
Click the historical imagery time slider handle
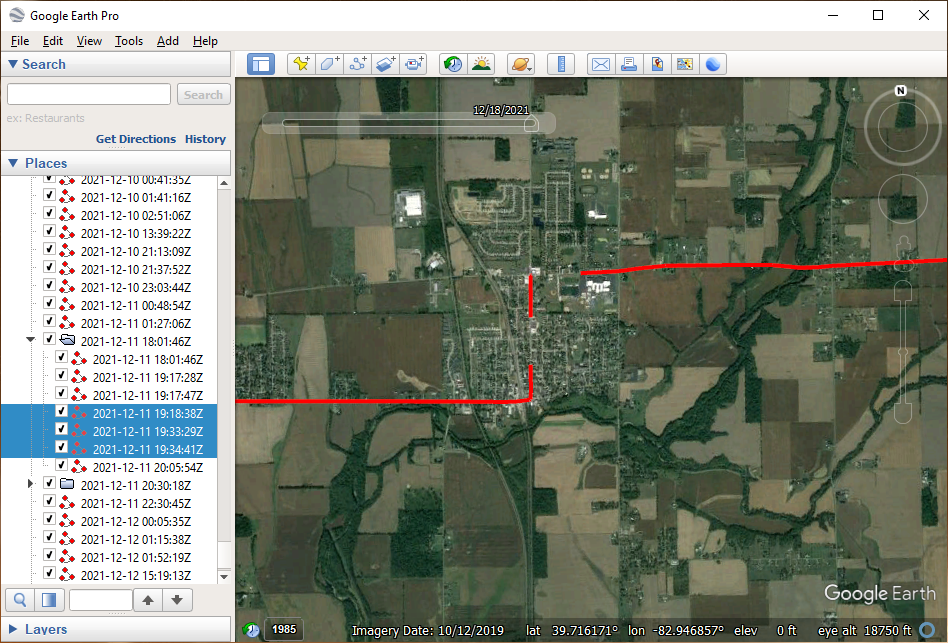[x=531, y=124]
